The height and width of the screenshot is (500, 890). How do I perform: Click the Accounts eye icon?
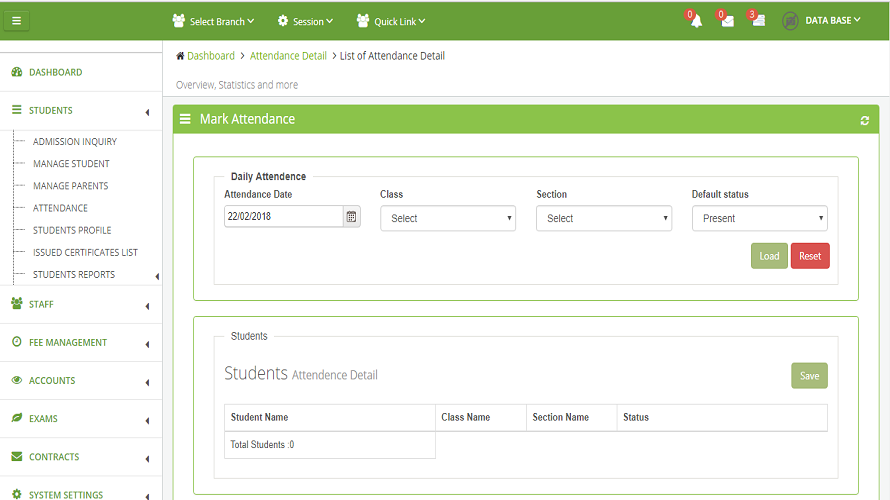(x=16, y=380)
